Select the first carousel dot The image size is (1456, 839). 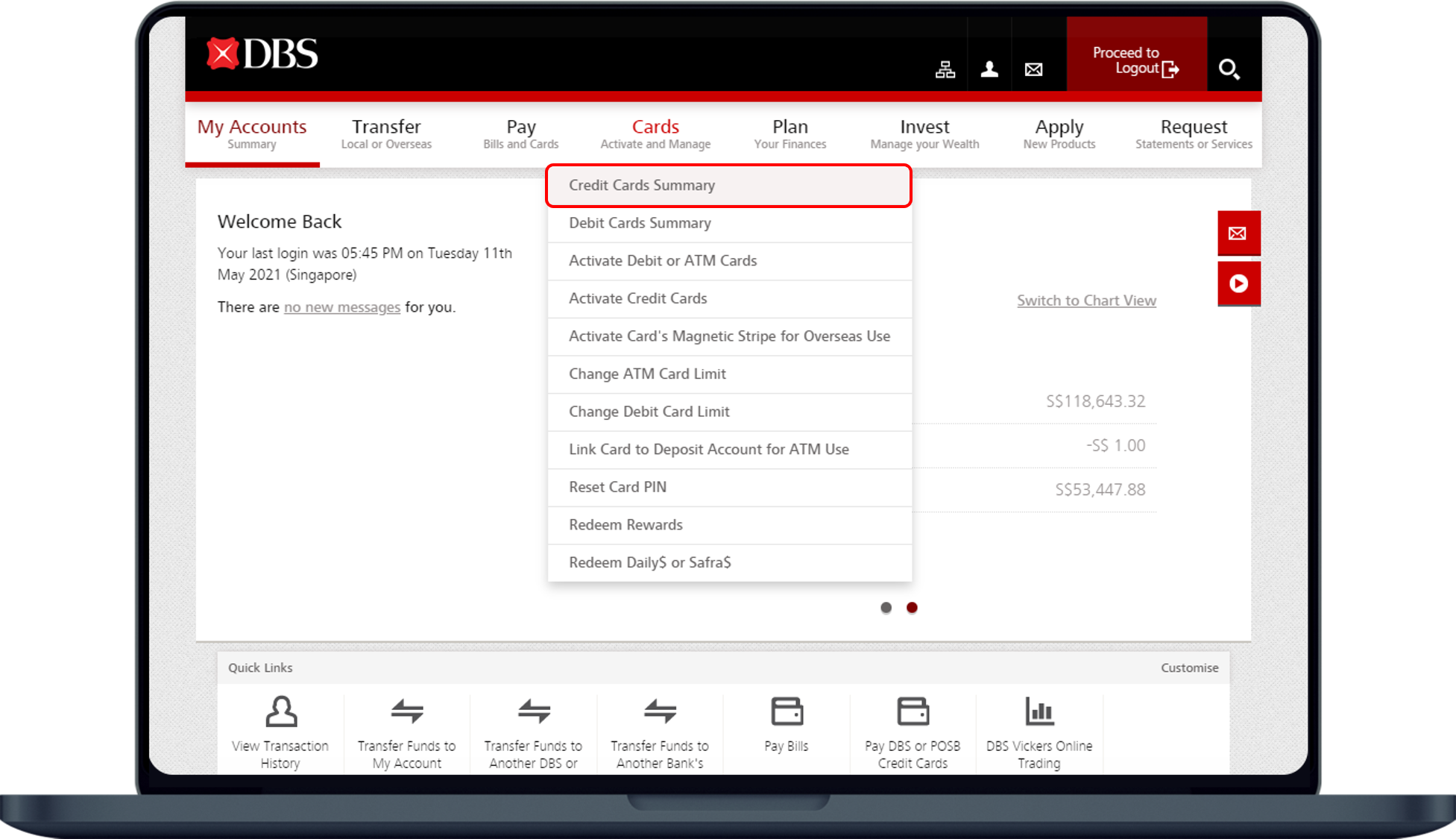coord(886,608)
